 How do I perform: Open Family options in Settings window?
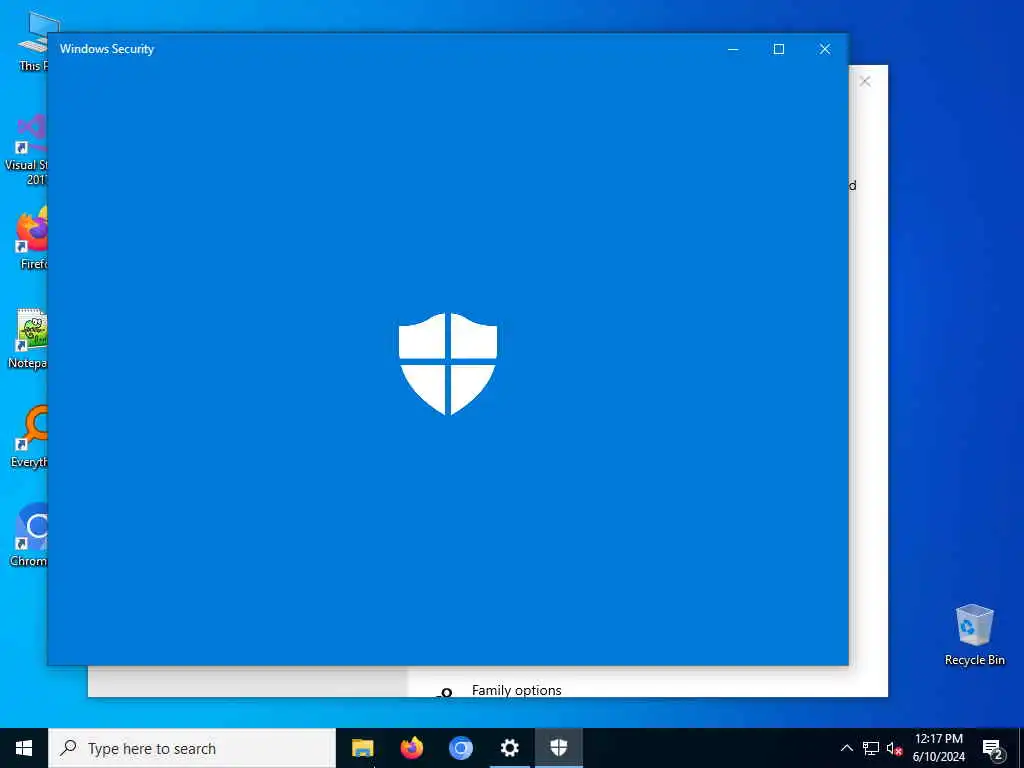point(517,690)
